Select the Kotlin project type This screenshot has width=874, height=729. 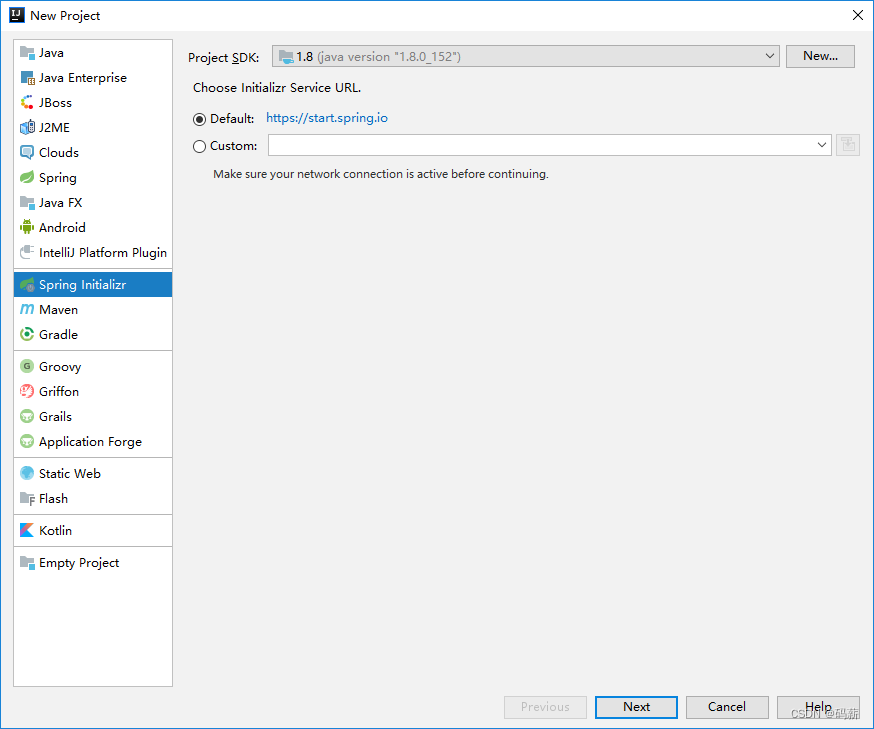tap(55, 530)
